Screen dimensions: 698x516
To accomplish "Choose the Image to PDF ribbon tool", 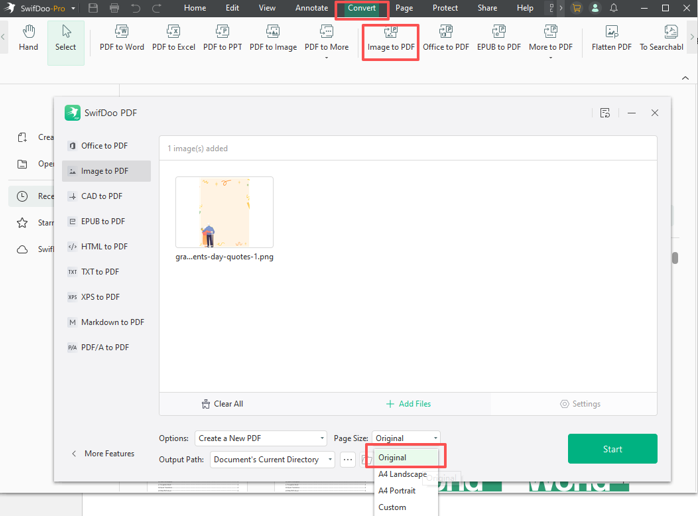I will pyautogui.click(x=390, y=38).
